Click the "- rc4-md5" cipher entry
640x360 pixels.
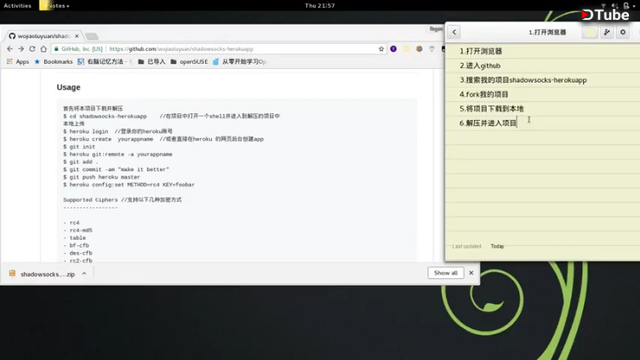(78, 230)
